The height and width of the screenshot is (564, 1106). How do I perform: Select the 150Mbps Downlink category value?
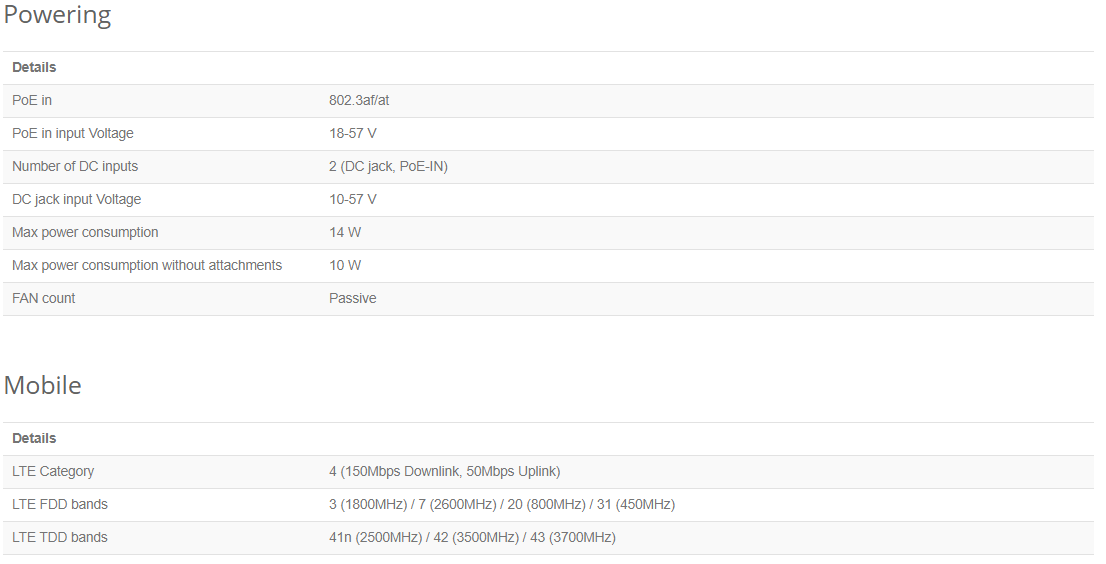(444, 472)
